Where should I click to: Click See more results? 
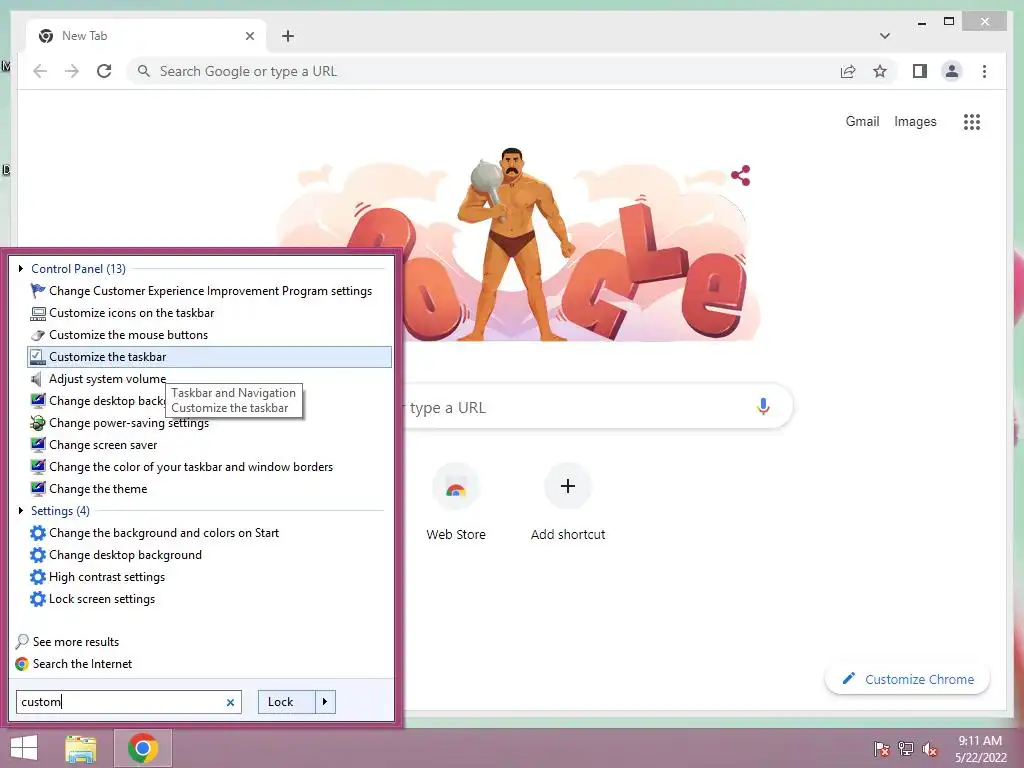click(76, 642)
